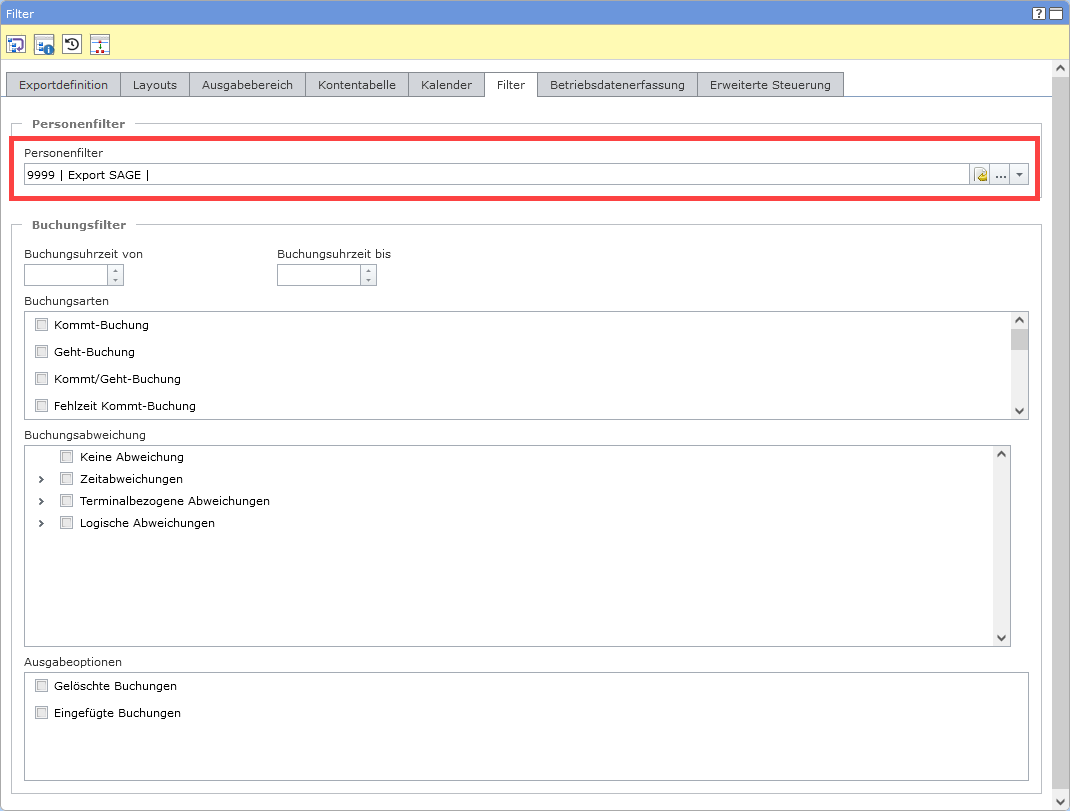The height and width of the screenshot is (811, 1070).
Task: Open the Personenfilter dropdown arrow
Action: 1019,175
